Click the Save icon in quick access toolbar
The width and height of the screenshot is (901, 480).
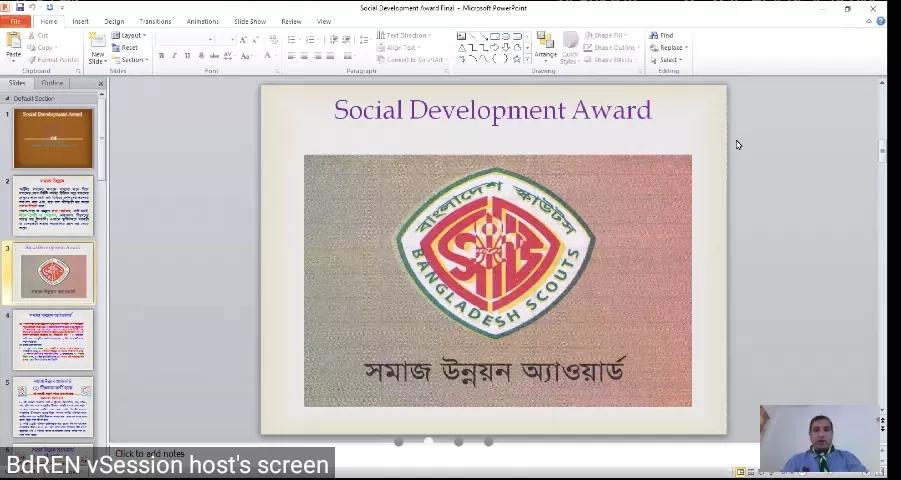point(19,7)
